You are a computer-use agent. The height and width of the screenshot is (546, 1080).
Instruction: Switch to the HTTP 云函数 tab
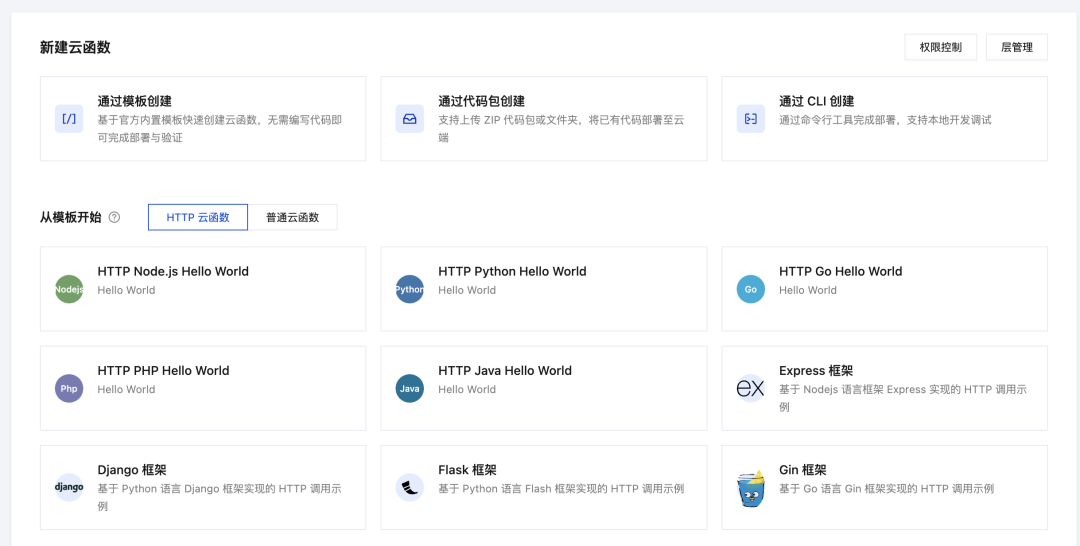tap(198, 218)
